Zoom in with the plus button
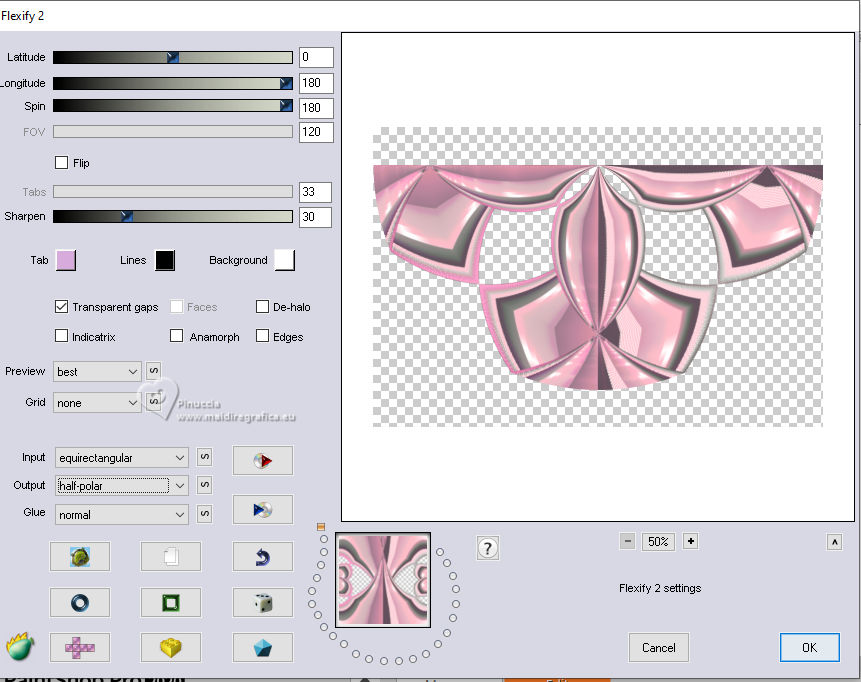Viewport: 861px width, 682px height. click(690, 541)
